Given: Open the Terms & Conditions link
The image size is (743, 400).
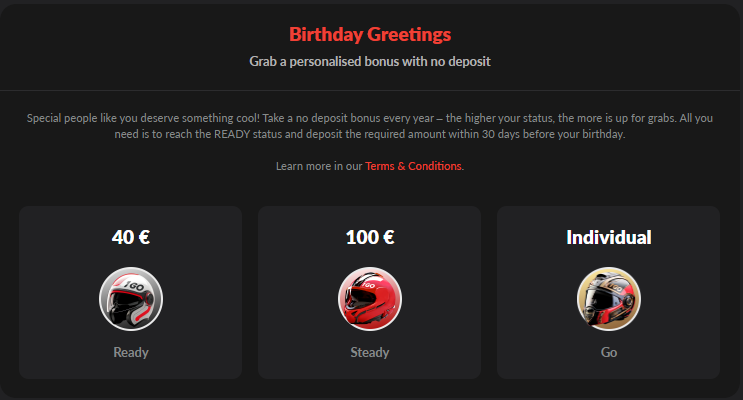Looking at the screenshot, I should [413, 166].
